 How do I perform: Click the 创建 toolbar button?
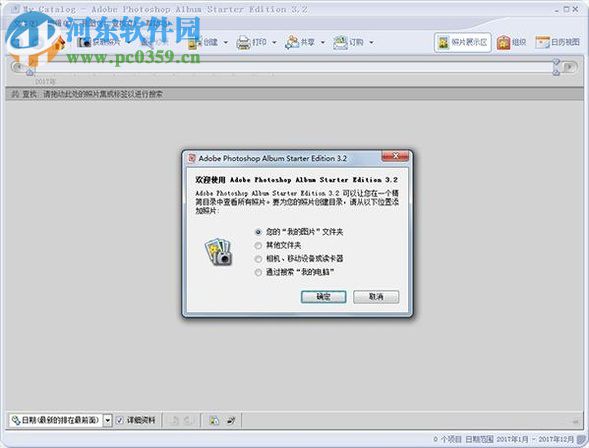coord(203,42)
